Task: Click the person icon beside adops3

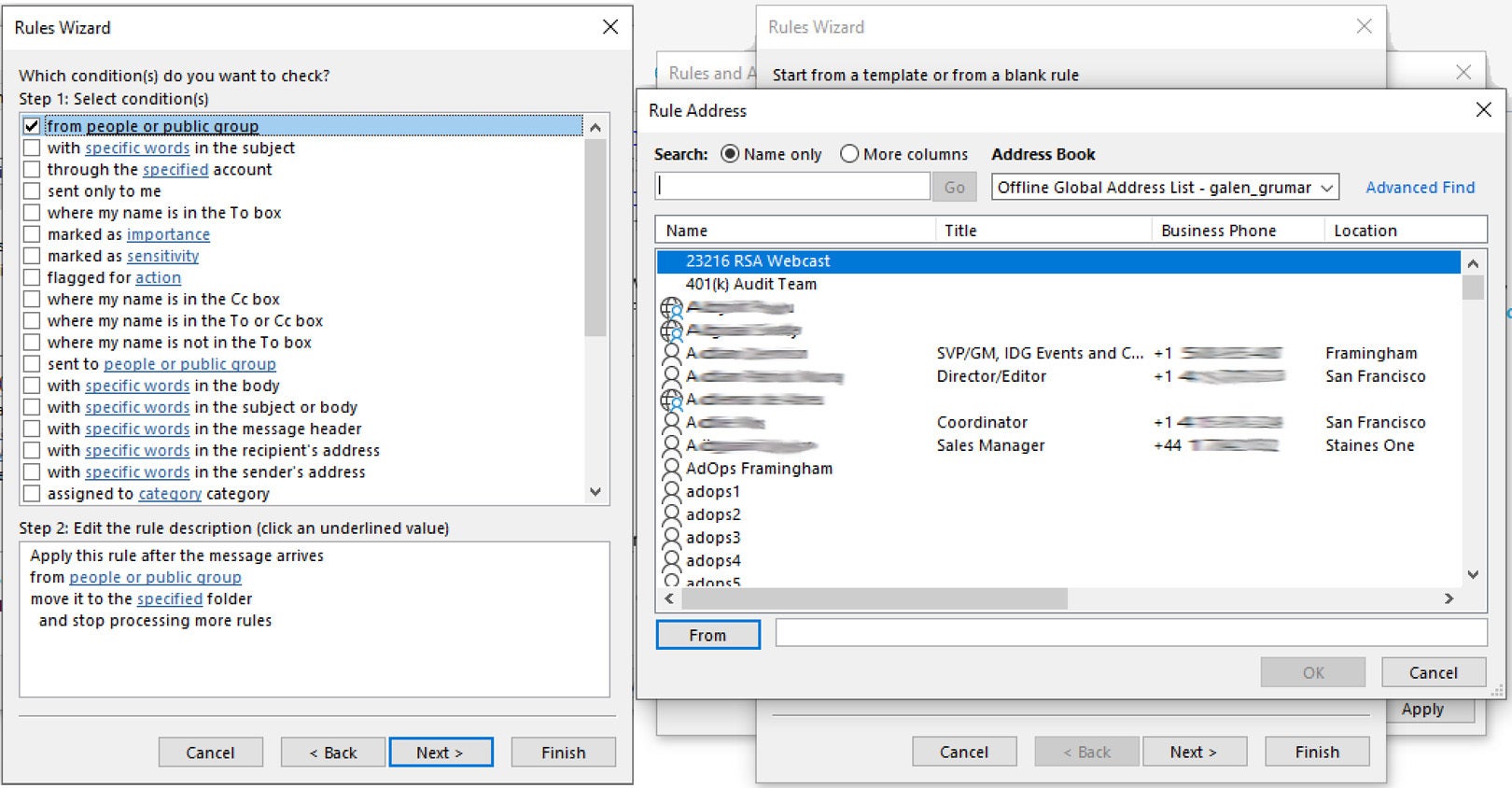Action: coord(671,538)
